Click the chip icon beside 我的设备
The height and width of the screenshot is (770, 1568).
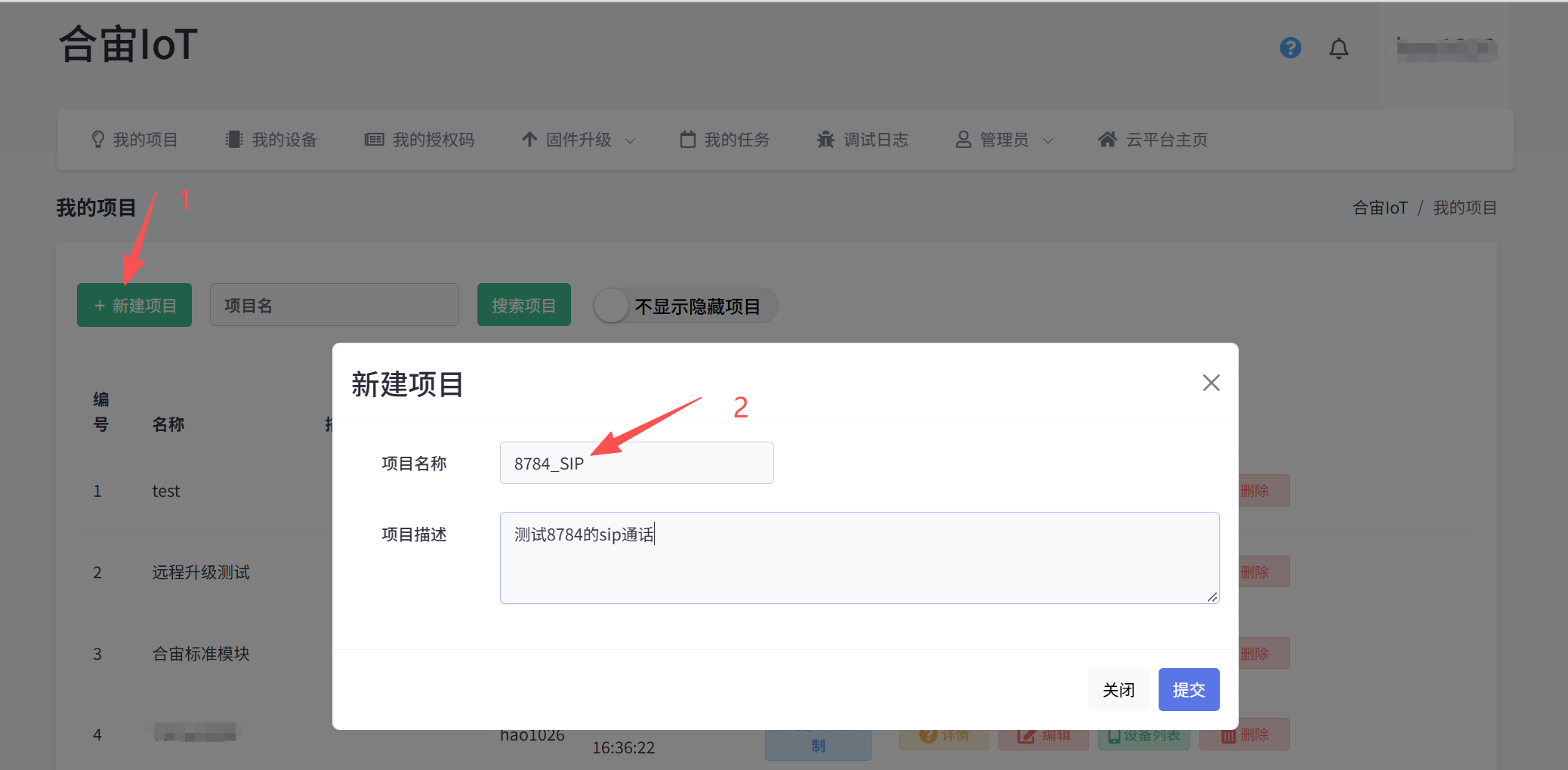234,140
